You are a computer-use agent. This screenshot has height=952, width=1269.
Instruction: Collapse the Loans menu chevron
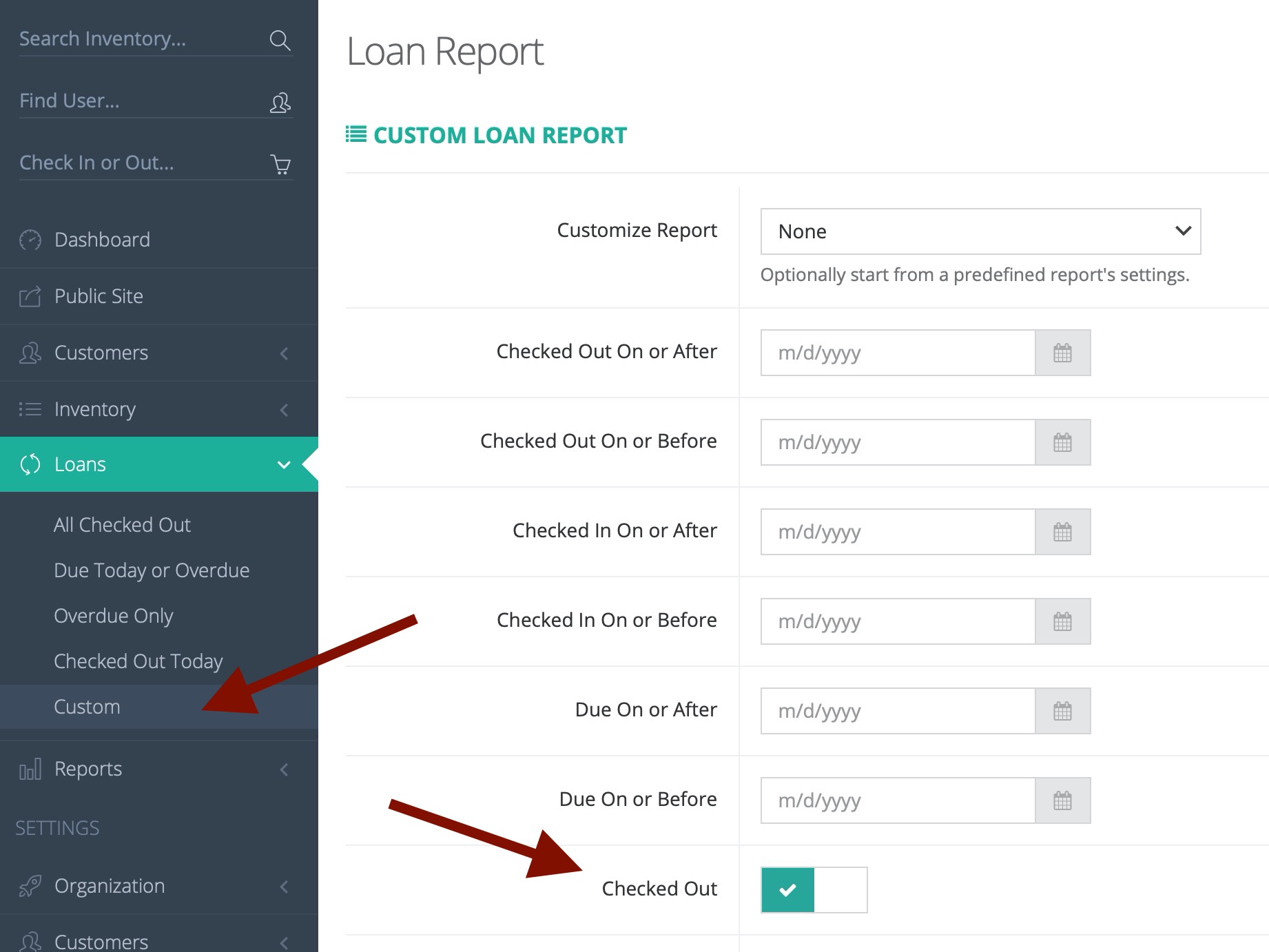(284, 465)
